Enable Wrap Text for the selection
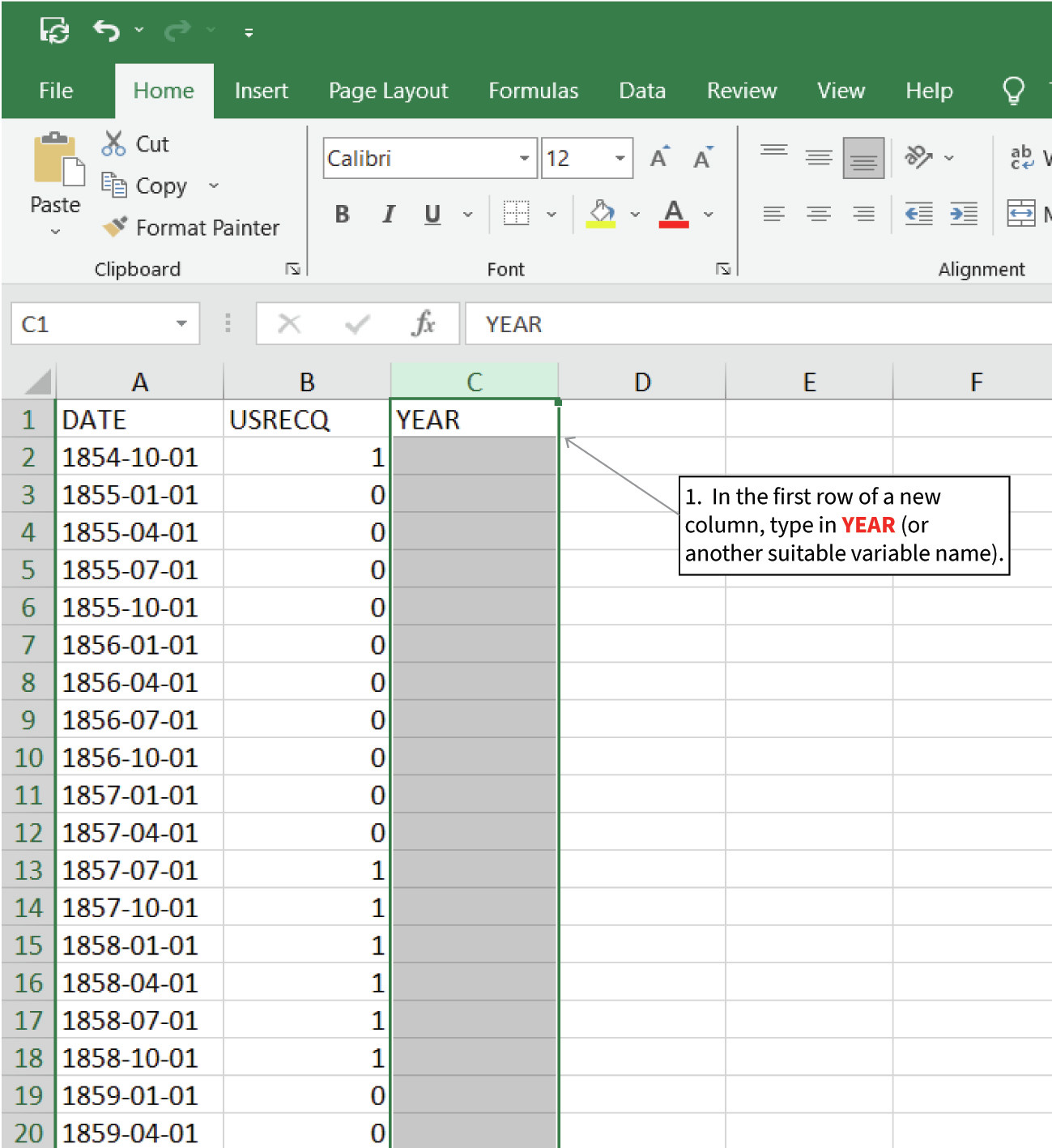The height and width of the screenshot is (1148, 1052). click(x=1023, y=156)
